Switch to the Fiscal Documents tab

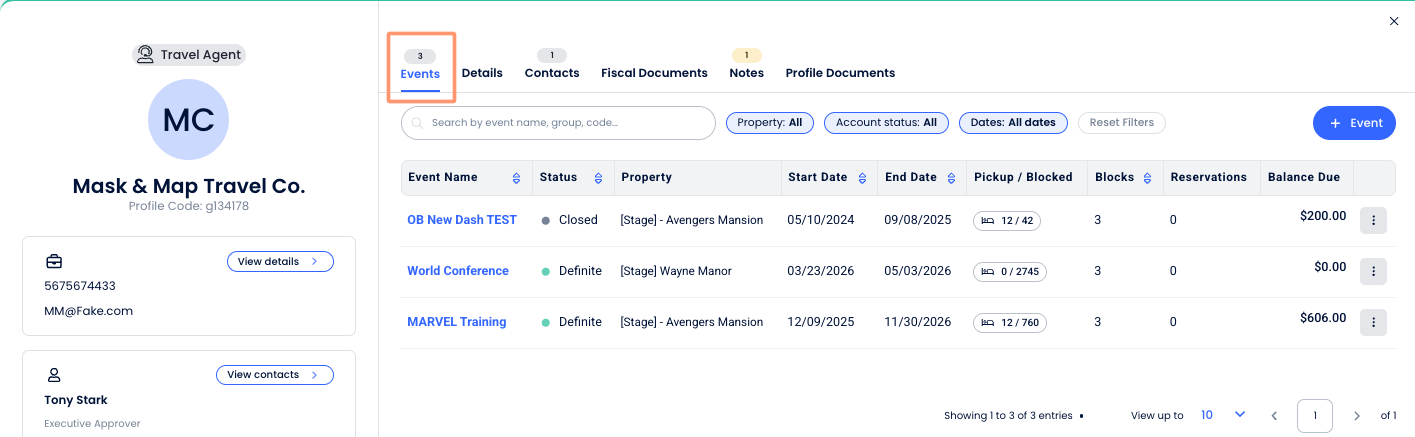(654, 73)
